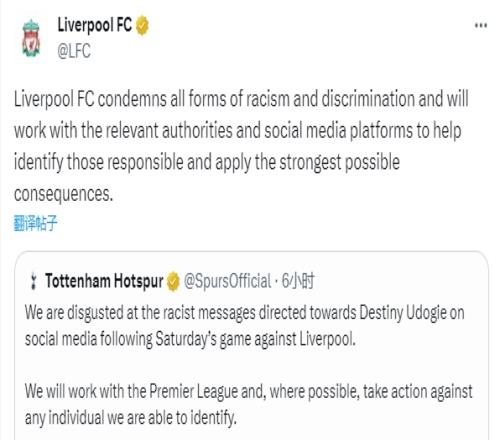The width and height of the screenshot is (500, 440).
Task: Click the Tottenham Hotspur cockerel avatar
Action: point(33,281)
